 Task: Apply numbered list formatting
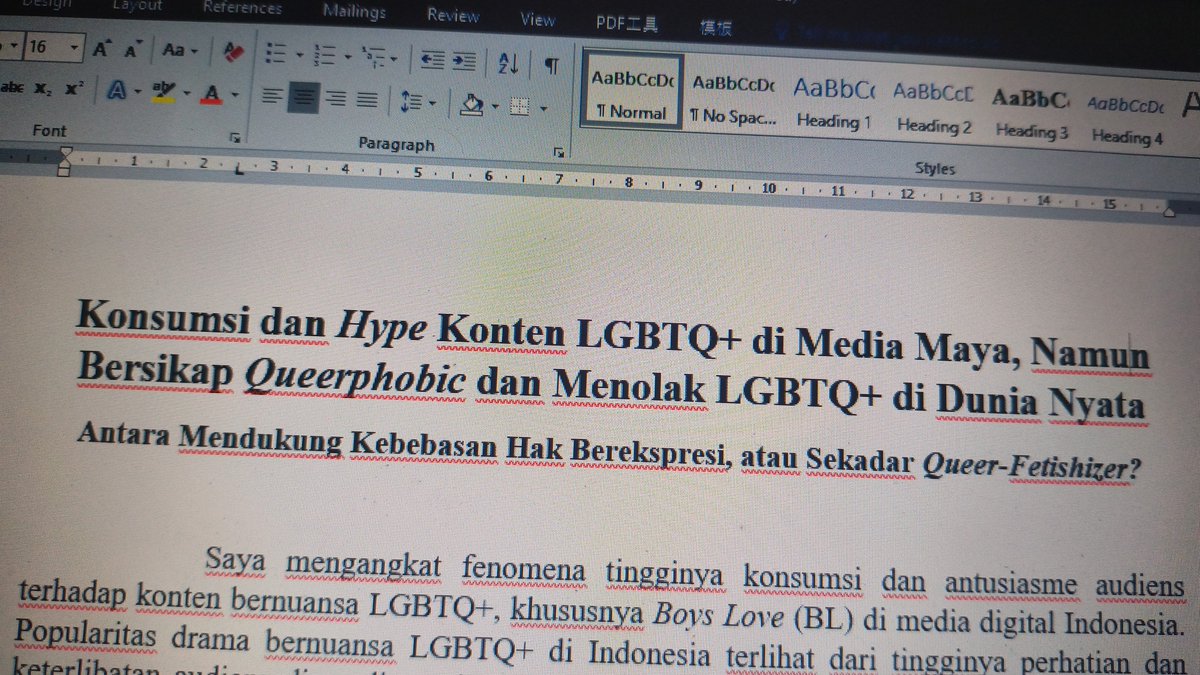click(x=324, y=56)
